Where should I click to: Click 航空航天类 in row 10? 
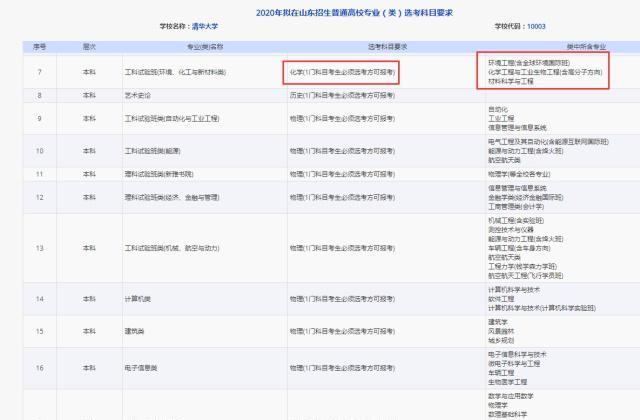coord(504,160)
